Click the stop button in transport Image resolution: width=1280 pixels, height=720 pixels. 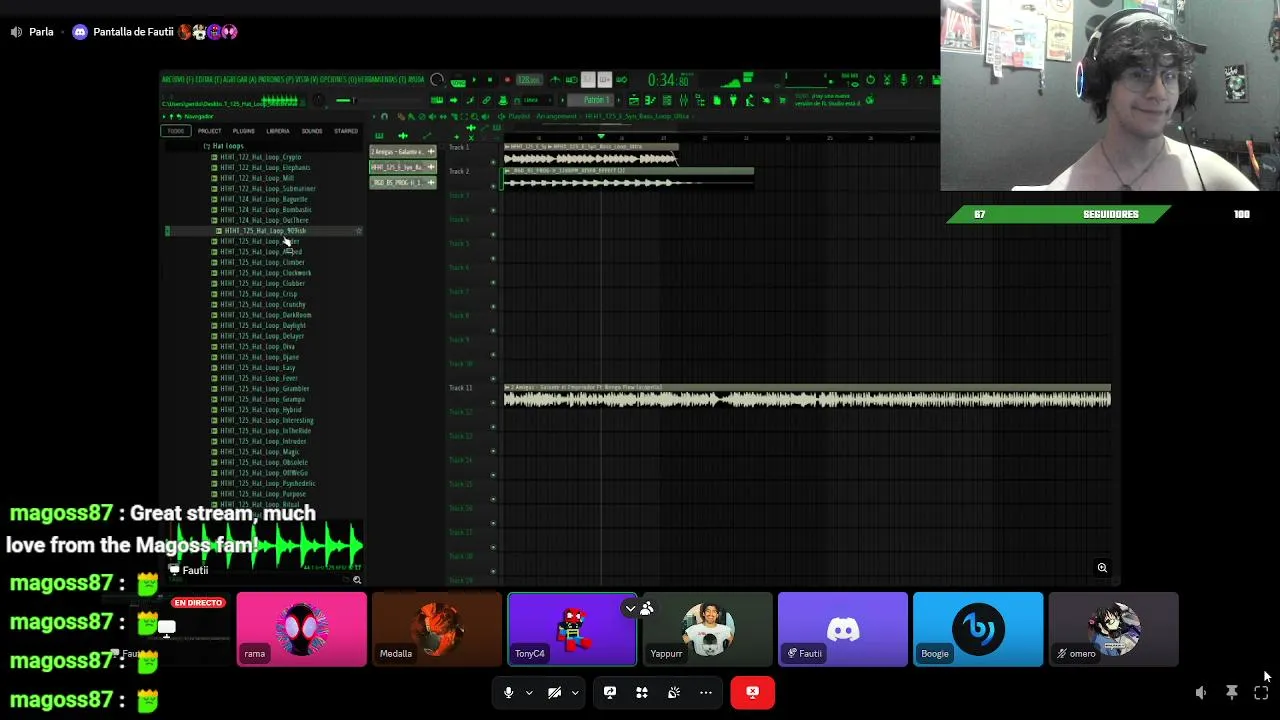[x=489, y=80]
